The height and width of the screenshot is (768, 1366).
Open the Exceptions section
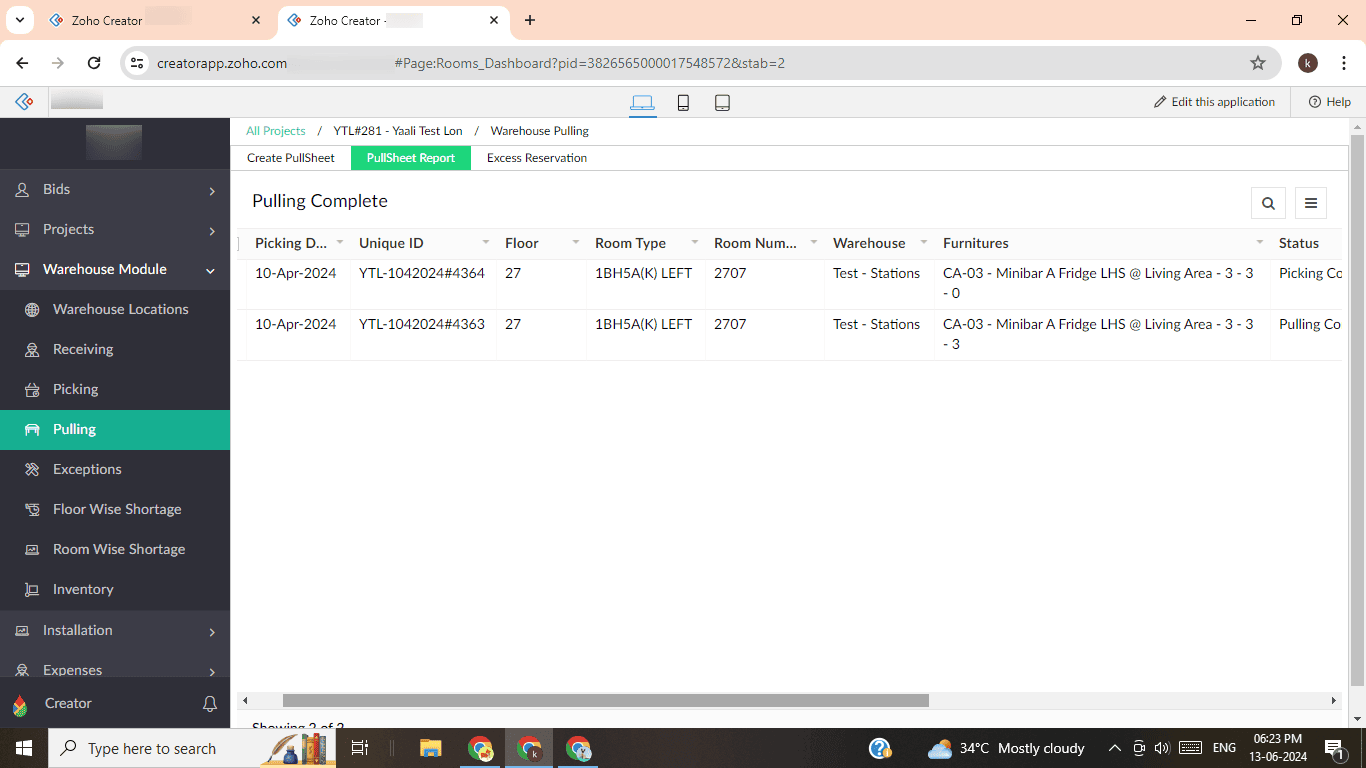88,469
